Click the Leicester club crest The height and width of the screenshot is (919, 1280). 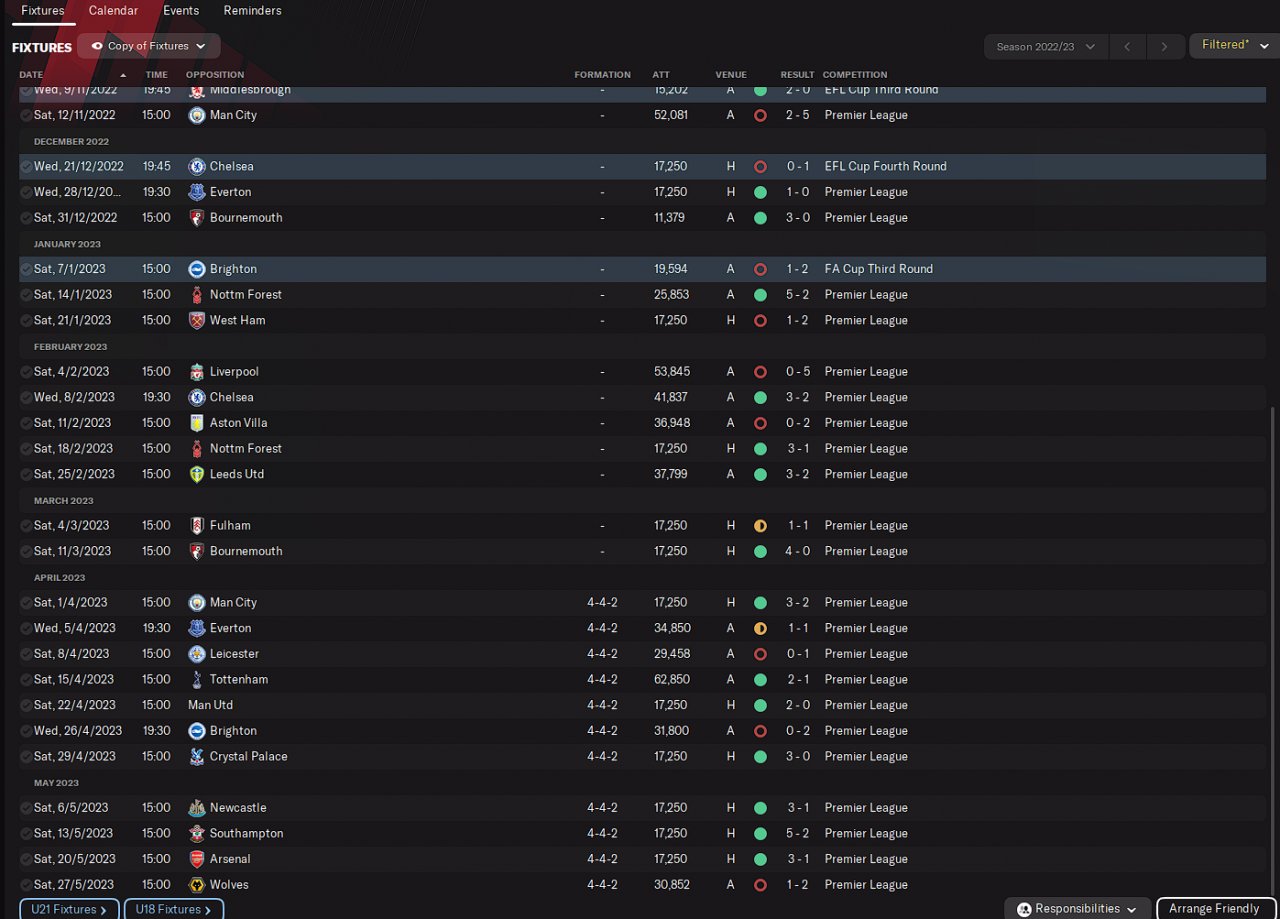197,654
